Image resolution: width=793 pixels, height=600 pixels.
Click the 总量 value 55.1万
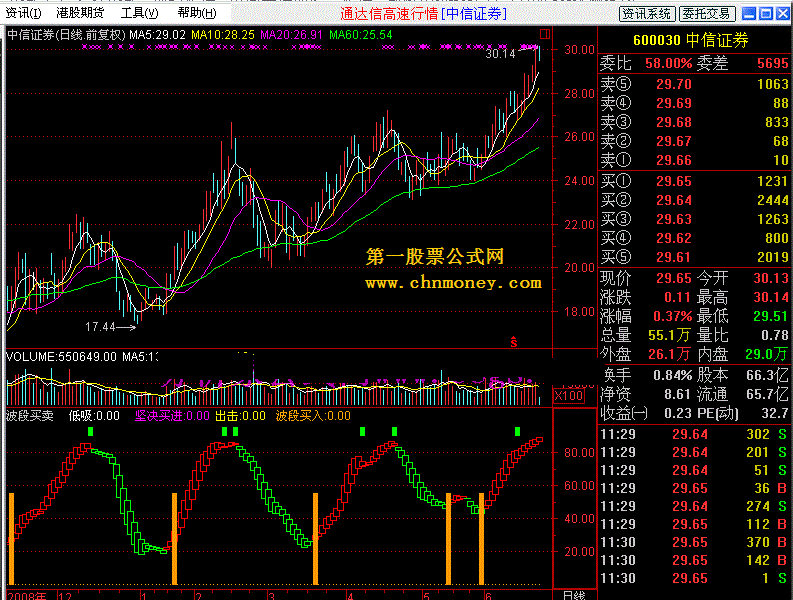point(670,335)
